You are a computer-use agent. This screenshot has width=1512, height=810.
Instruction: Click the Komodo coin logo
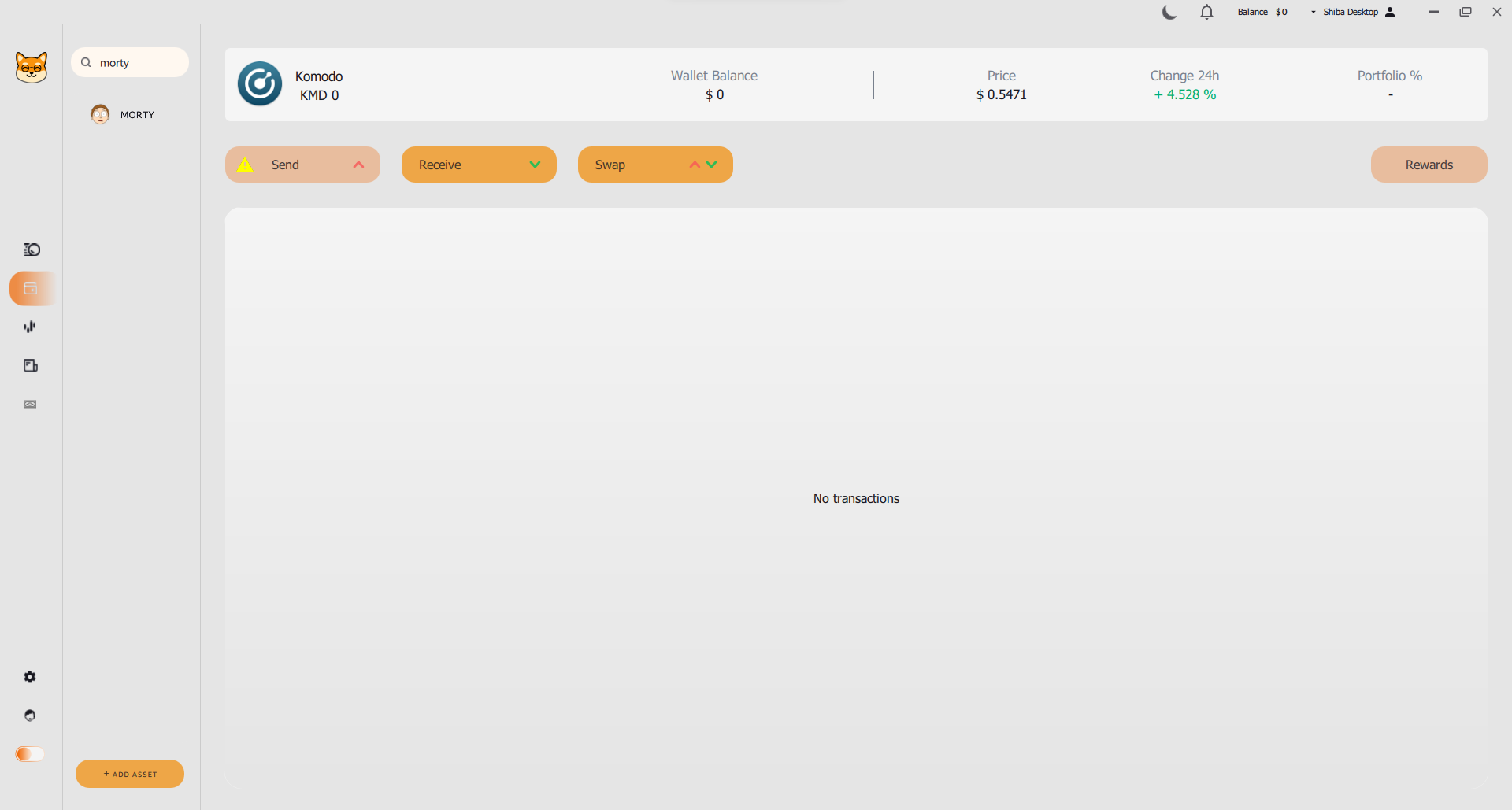point(260,84)
